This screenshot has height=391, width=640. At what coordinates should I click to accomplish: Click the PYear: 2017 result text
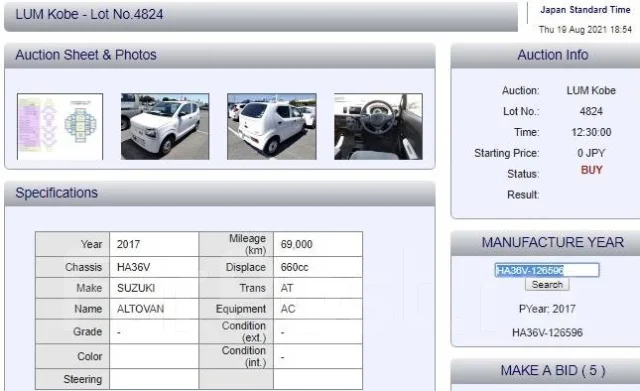pos(547,309)
